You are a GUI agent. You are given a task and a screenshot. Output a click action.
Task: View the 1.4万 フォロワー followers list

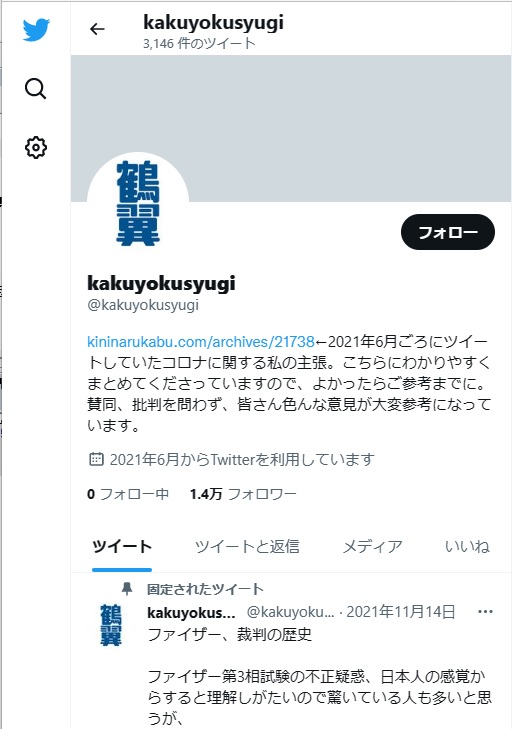click(243, 494)
